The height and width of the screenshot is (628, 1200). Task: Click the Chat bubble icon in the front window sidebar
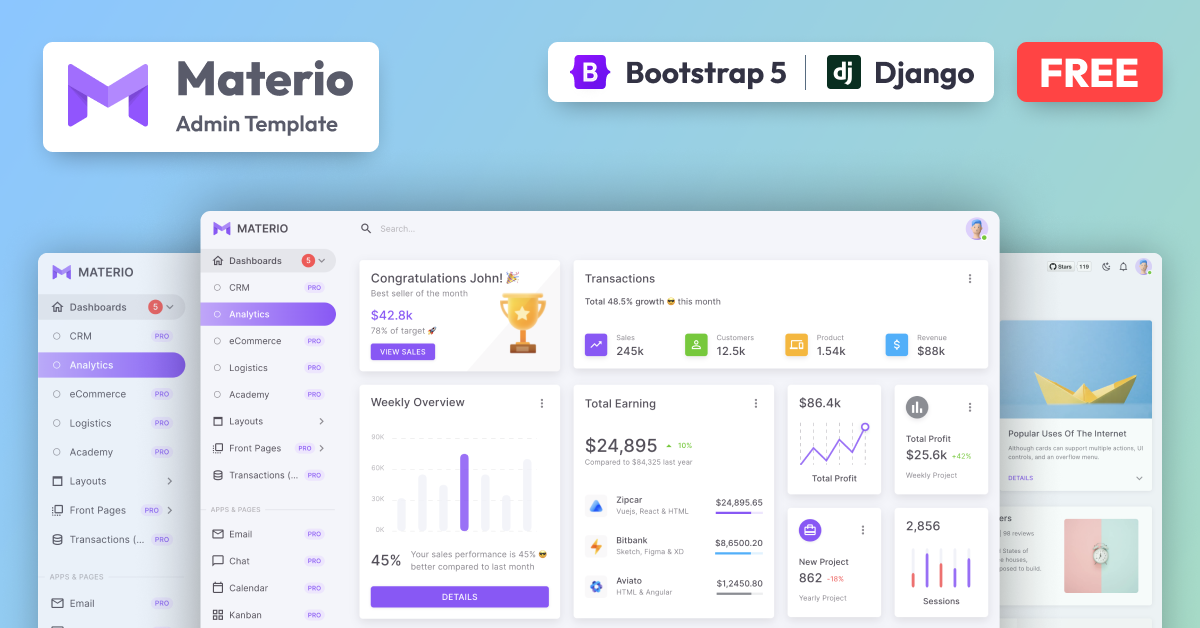(x=218, y=561)
